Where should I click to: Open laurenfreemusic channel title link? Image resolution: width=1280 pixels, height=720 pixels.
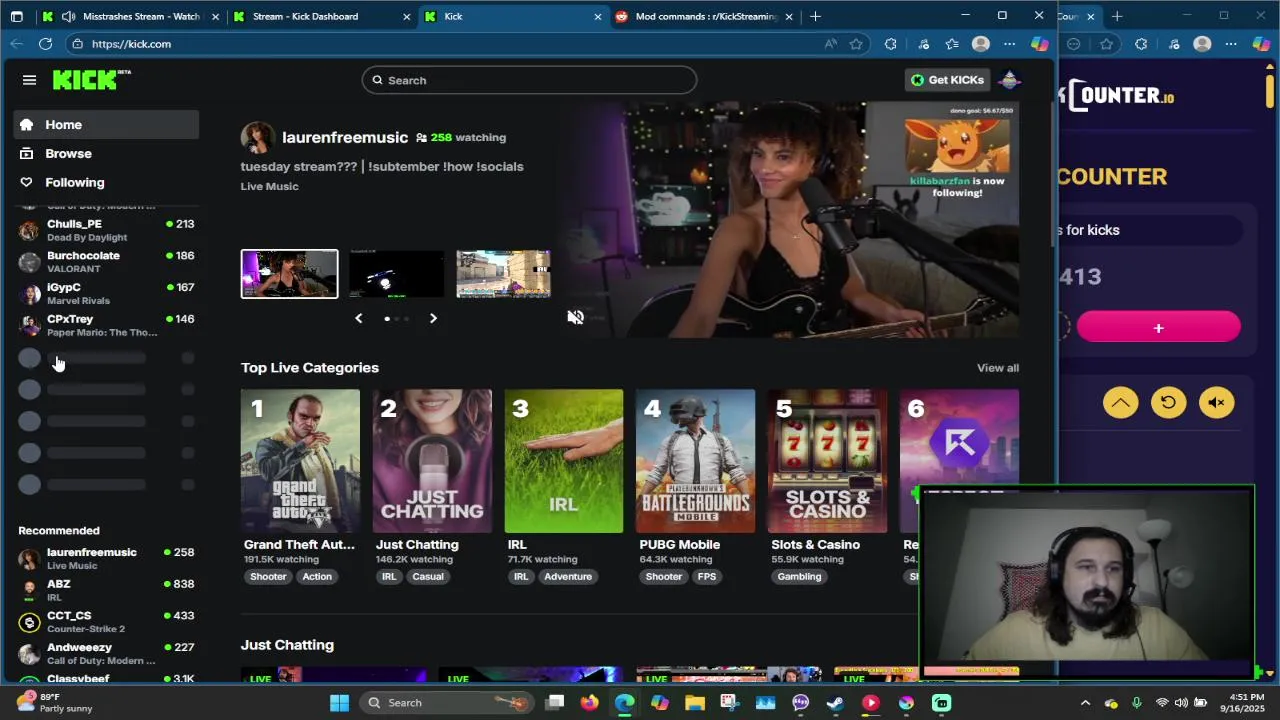(345, 138)
